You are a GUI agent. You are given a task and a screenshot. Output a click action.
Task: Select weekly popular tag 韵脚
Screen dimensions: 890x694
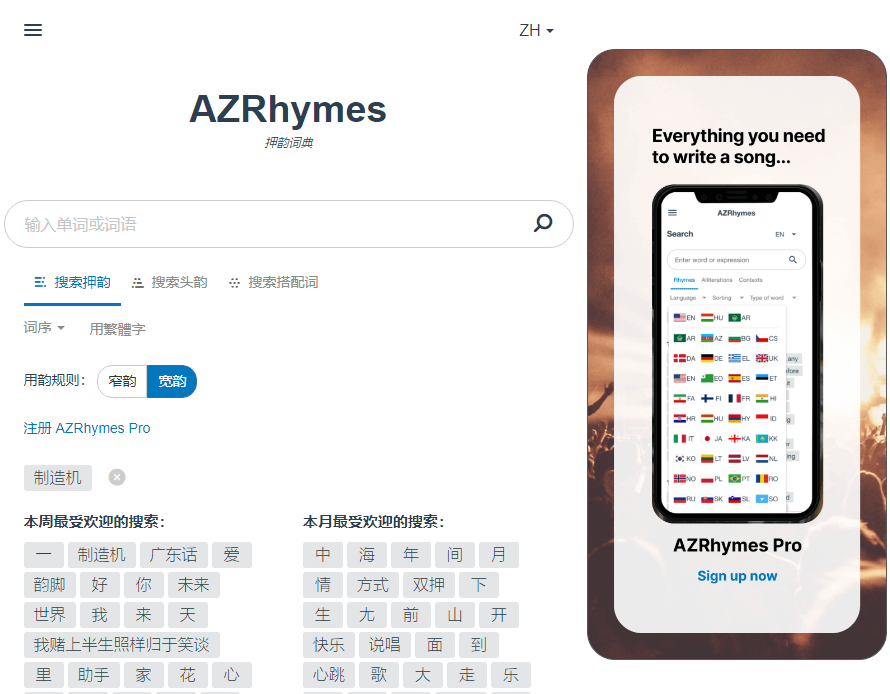[49, 585]
